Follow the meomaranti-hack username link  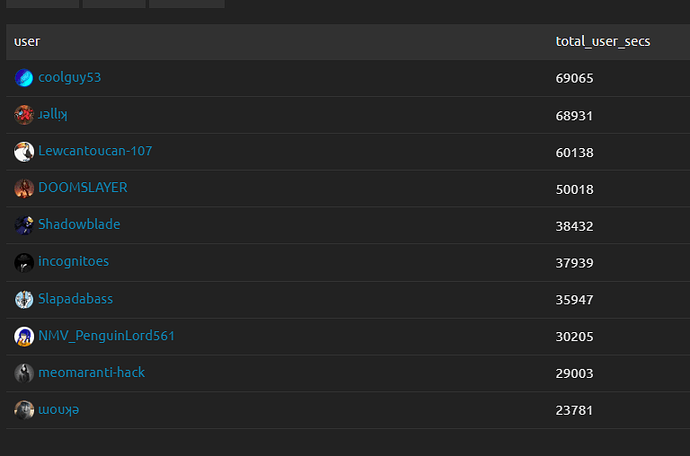[91, 373]
